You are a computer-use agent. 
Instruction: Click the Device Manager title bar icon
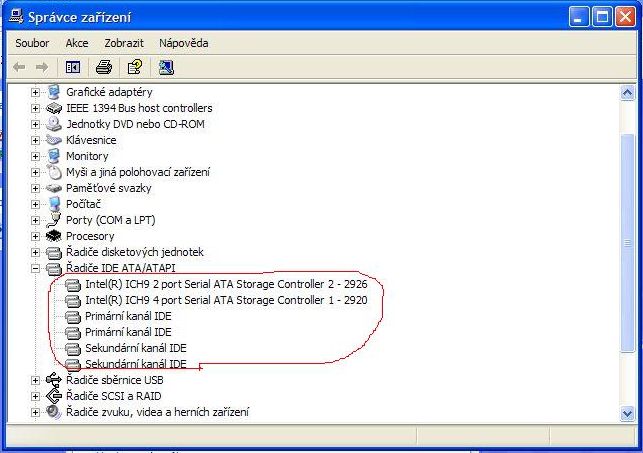pos(16,16)
